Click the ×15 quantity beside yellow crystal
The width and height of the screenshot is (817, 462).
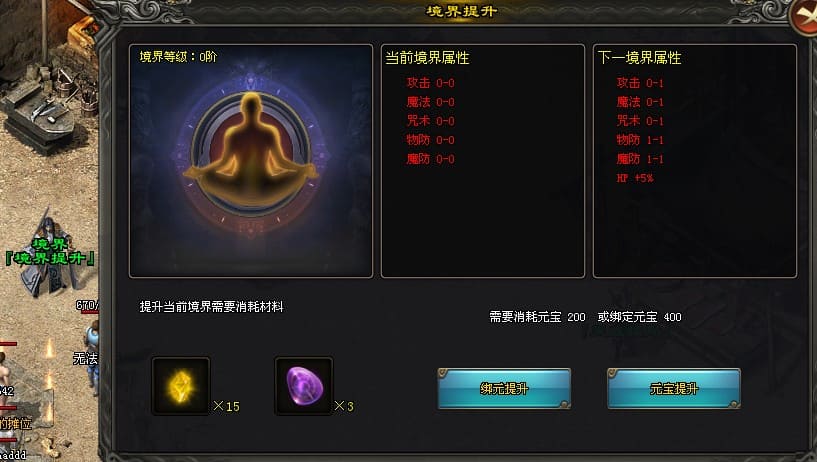[226, 406]
